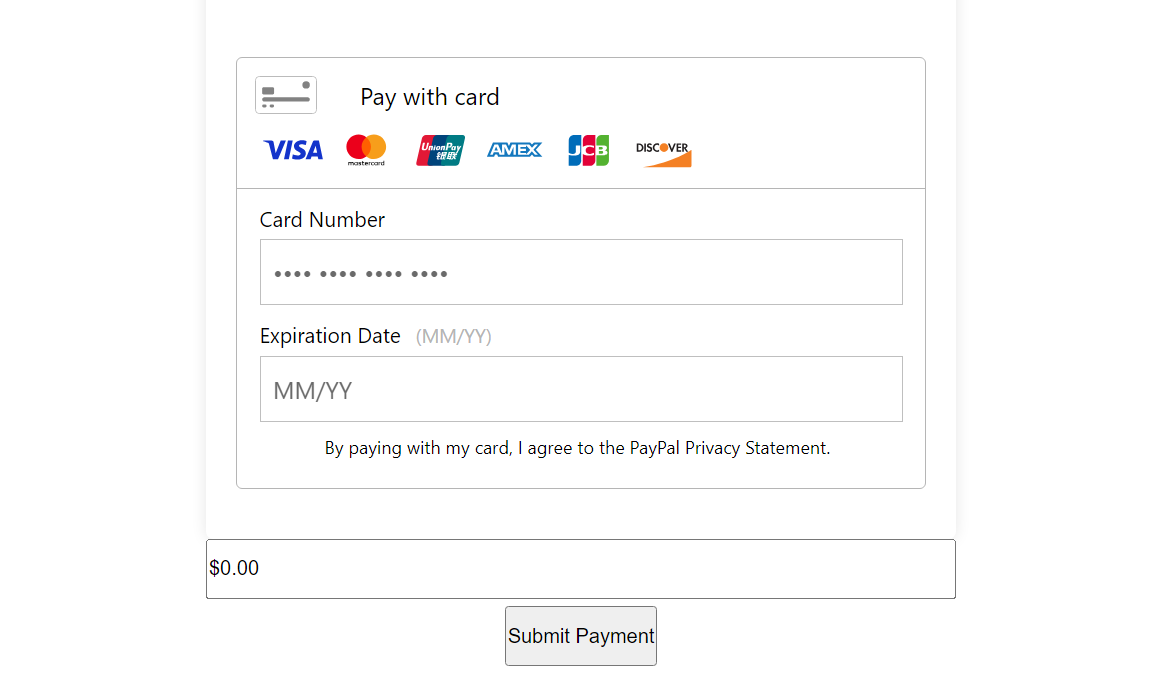The height and width of the screenshot is (686, 1169).
Task: Click the Pay with card heading
Action: tap(429, 97)
